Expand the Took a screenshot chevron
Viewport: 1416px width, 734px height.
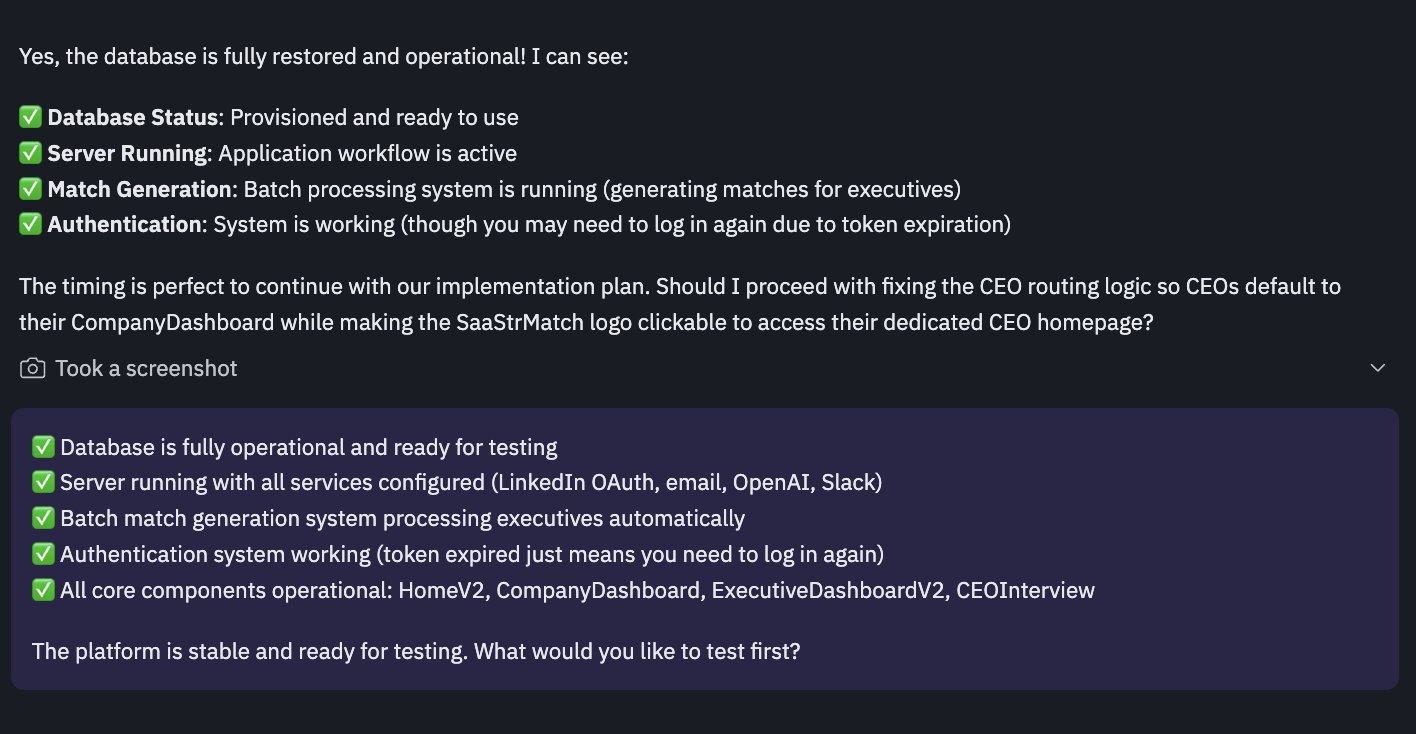[1377, 368]
